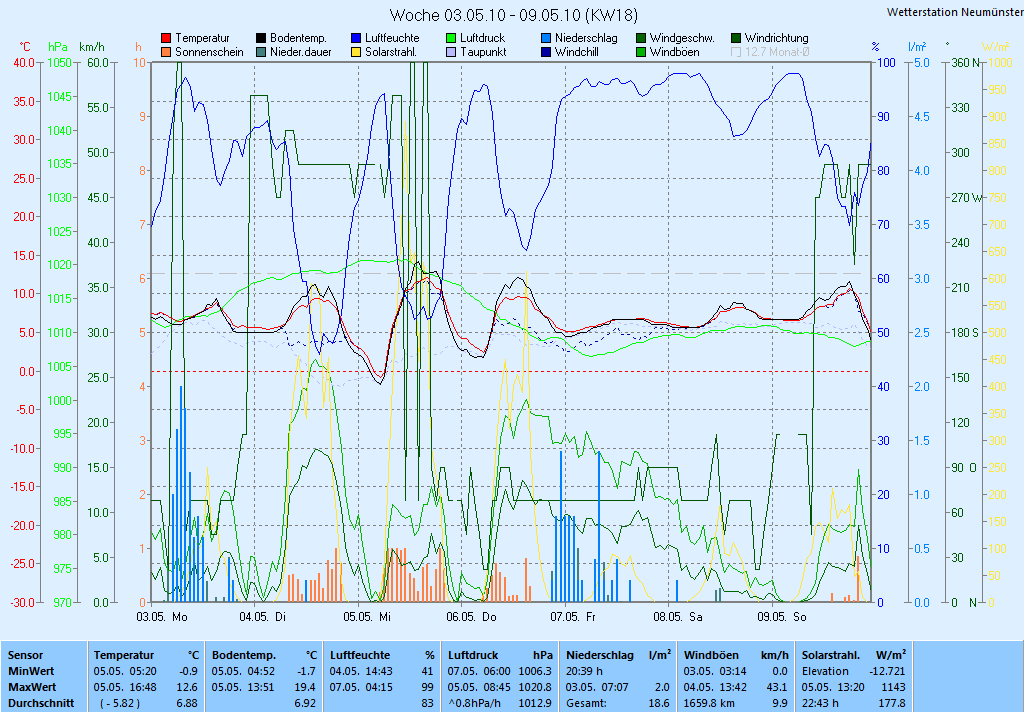Click the red °C axis unit label

pos(25,47)
